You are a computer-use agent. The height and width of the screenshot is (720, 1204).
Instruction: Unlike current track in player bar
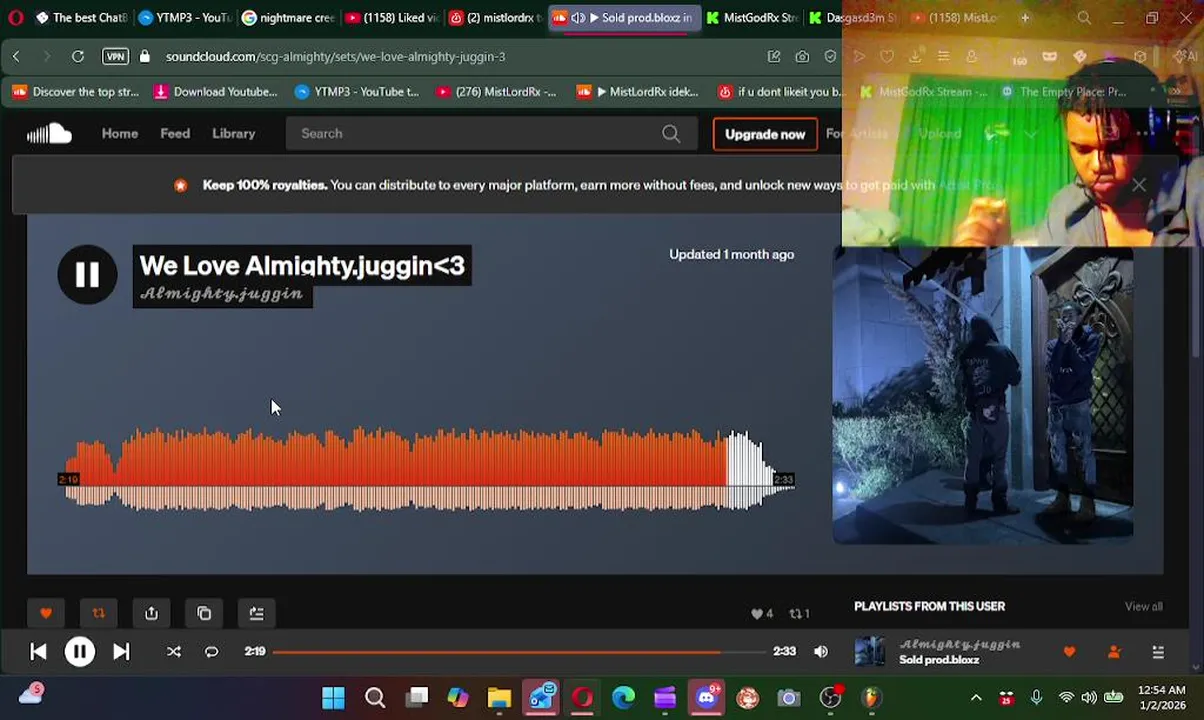click(x=1069, y=652)
